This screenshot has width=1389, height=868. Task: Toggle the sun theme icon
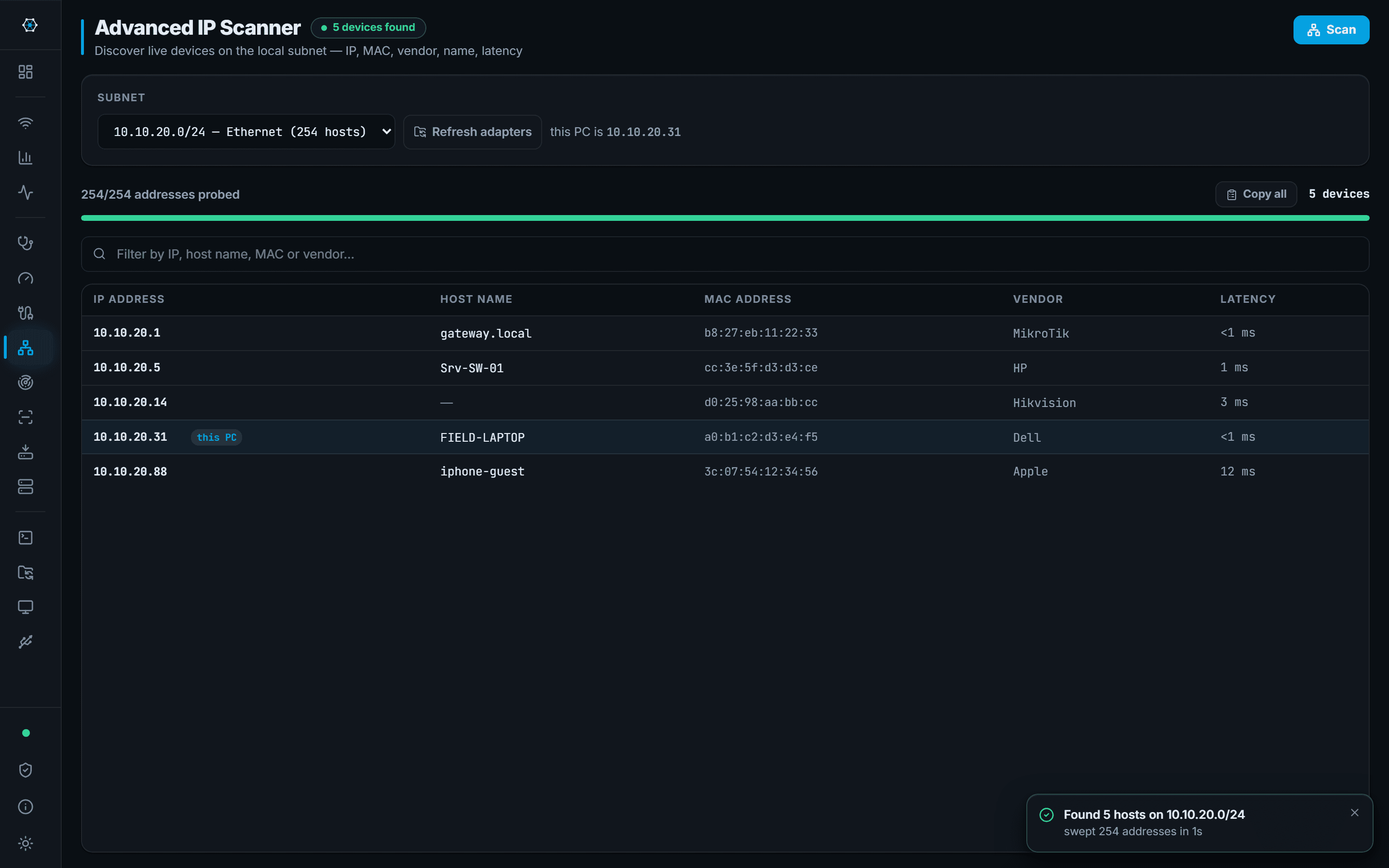pos(25,843)
